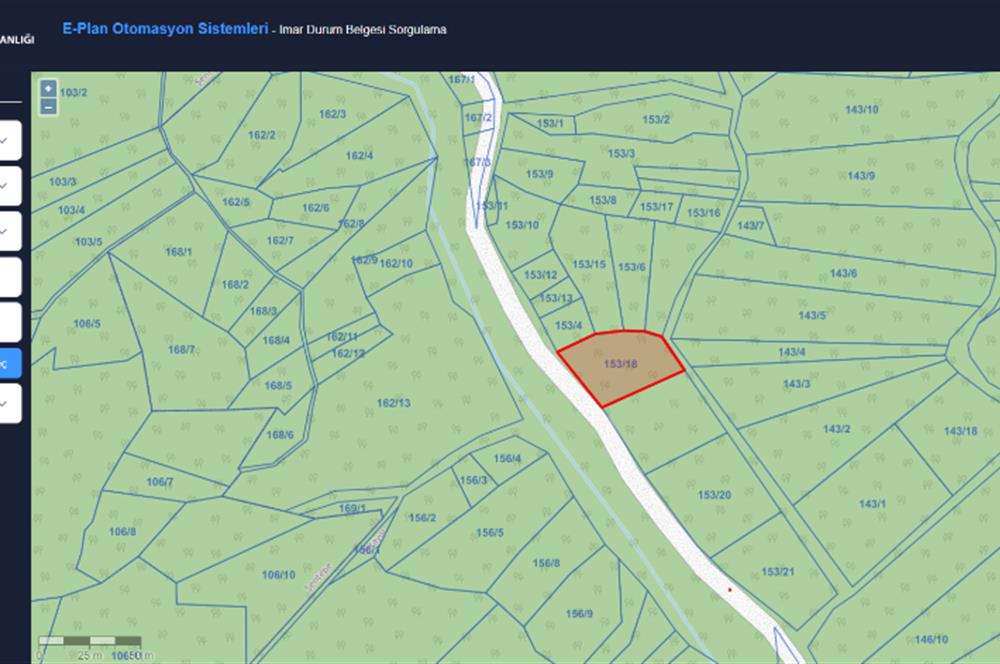Pick parcel 153/20 below the highlighted lot

pos(714,495)
